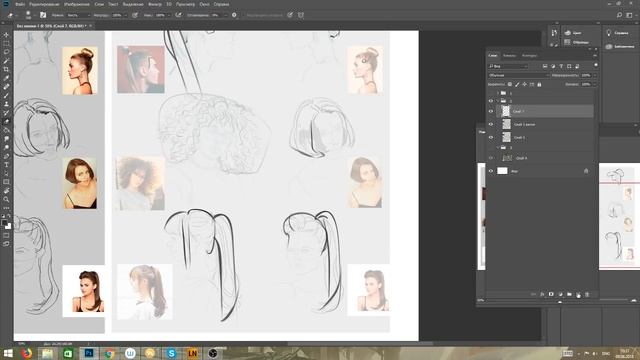Add a layer mask with bottom icon
640x360 pixels.
coord(551,295)
